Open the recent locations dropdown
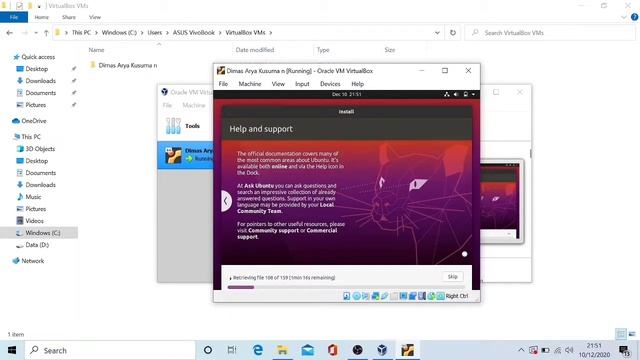Image resolution: width=640 pixels, height=360 pixels. tap(36, 33)
